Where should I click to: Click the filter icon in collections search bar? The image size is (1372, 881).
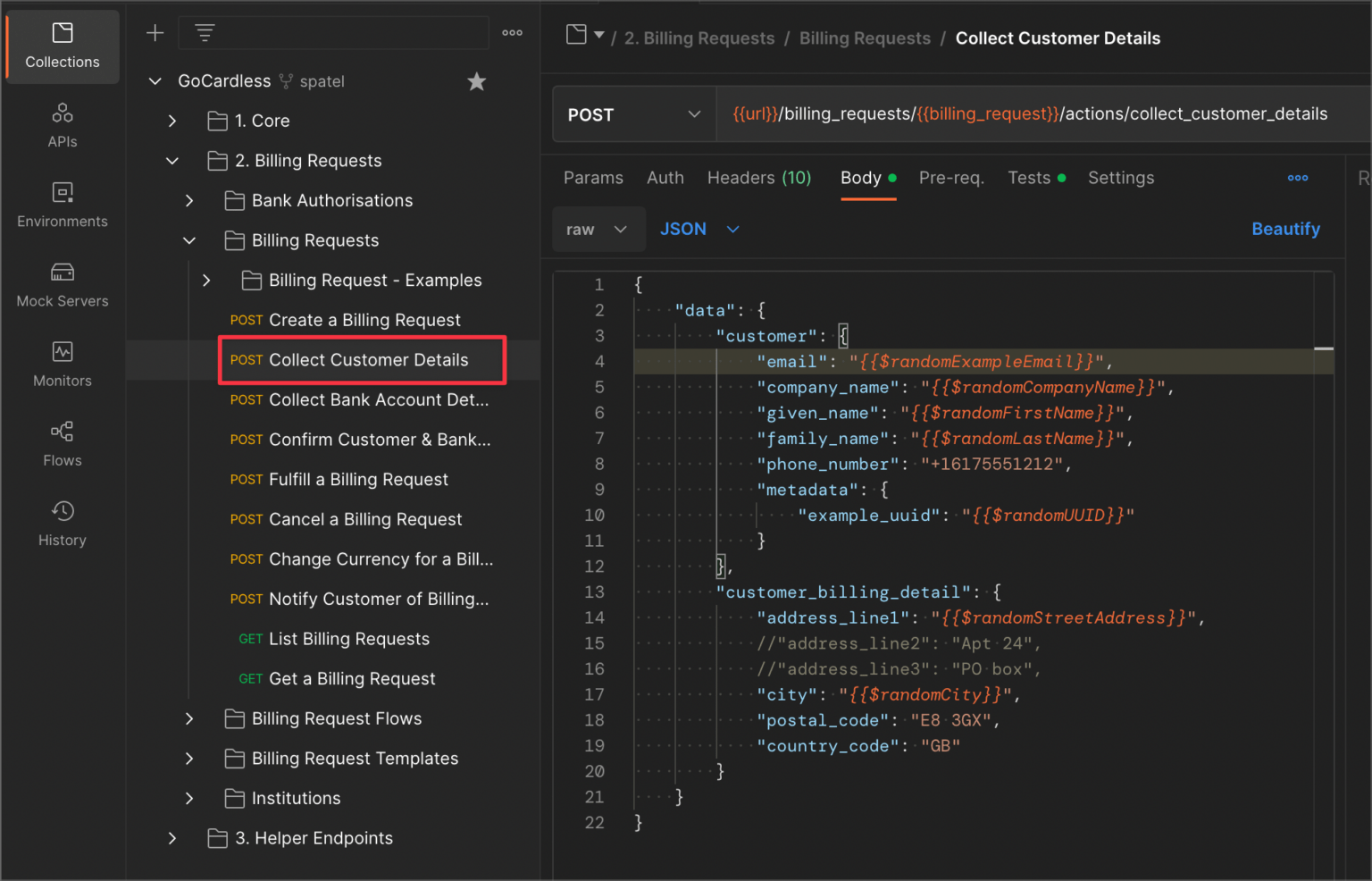click(205, 33)
